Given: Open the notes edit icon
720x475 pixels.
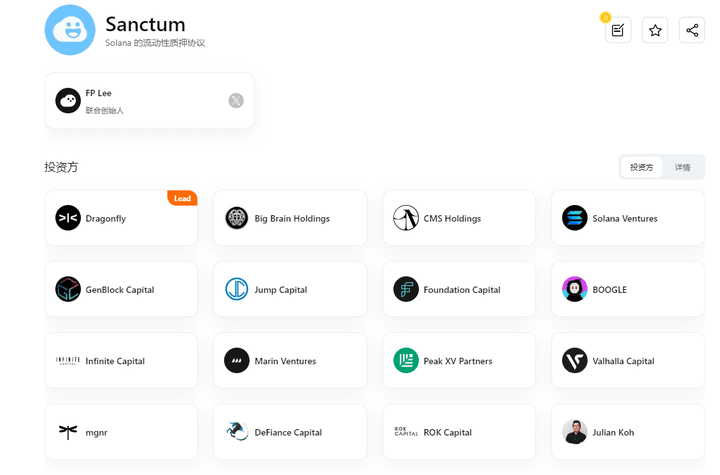Looking at the screenshot, I should pyautogui.click(x=618, y=30).
